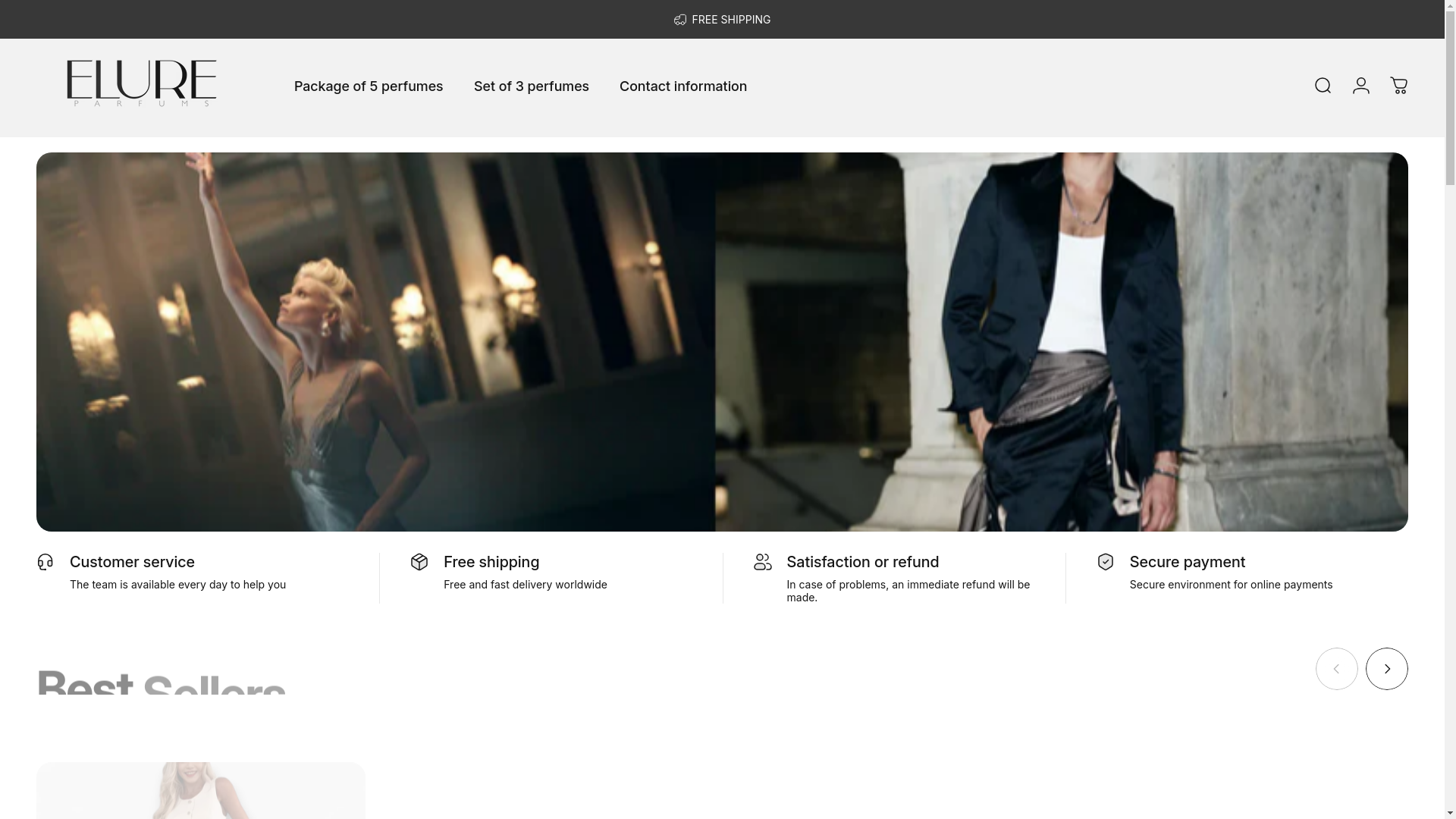Click the satisfaction or refund people icon
1456x819 pixels.
click(x=763, y=562)
